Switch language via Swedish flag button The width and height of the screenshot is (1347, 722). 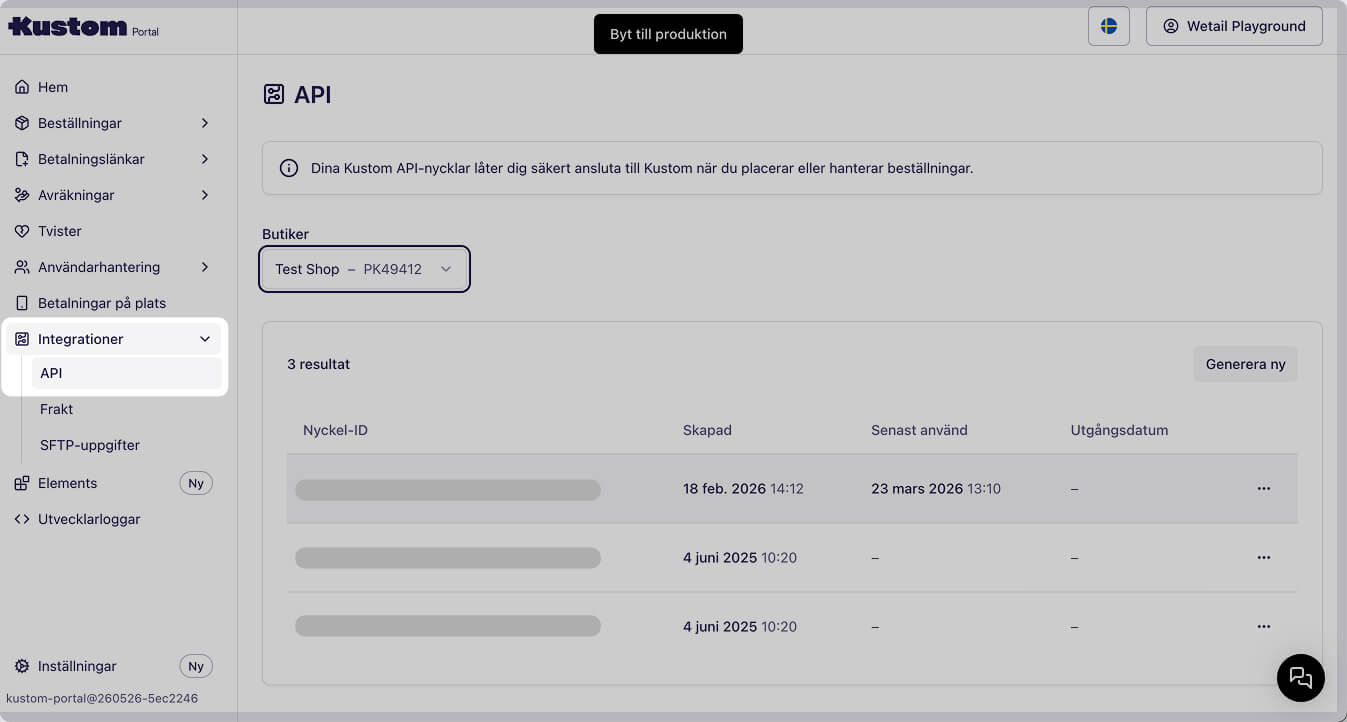coord(1109,26)
